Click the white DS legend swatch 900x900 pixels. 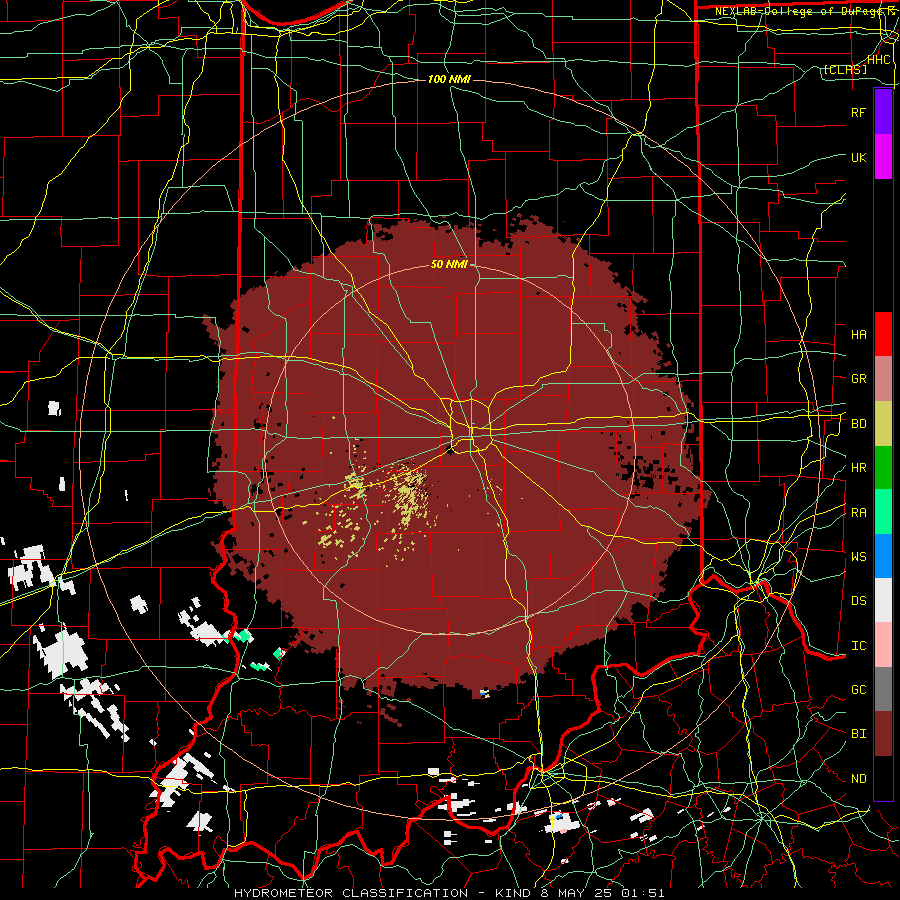point(883,600)
